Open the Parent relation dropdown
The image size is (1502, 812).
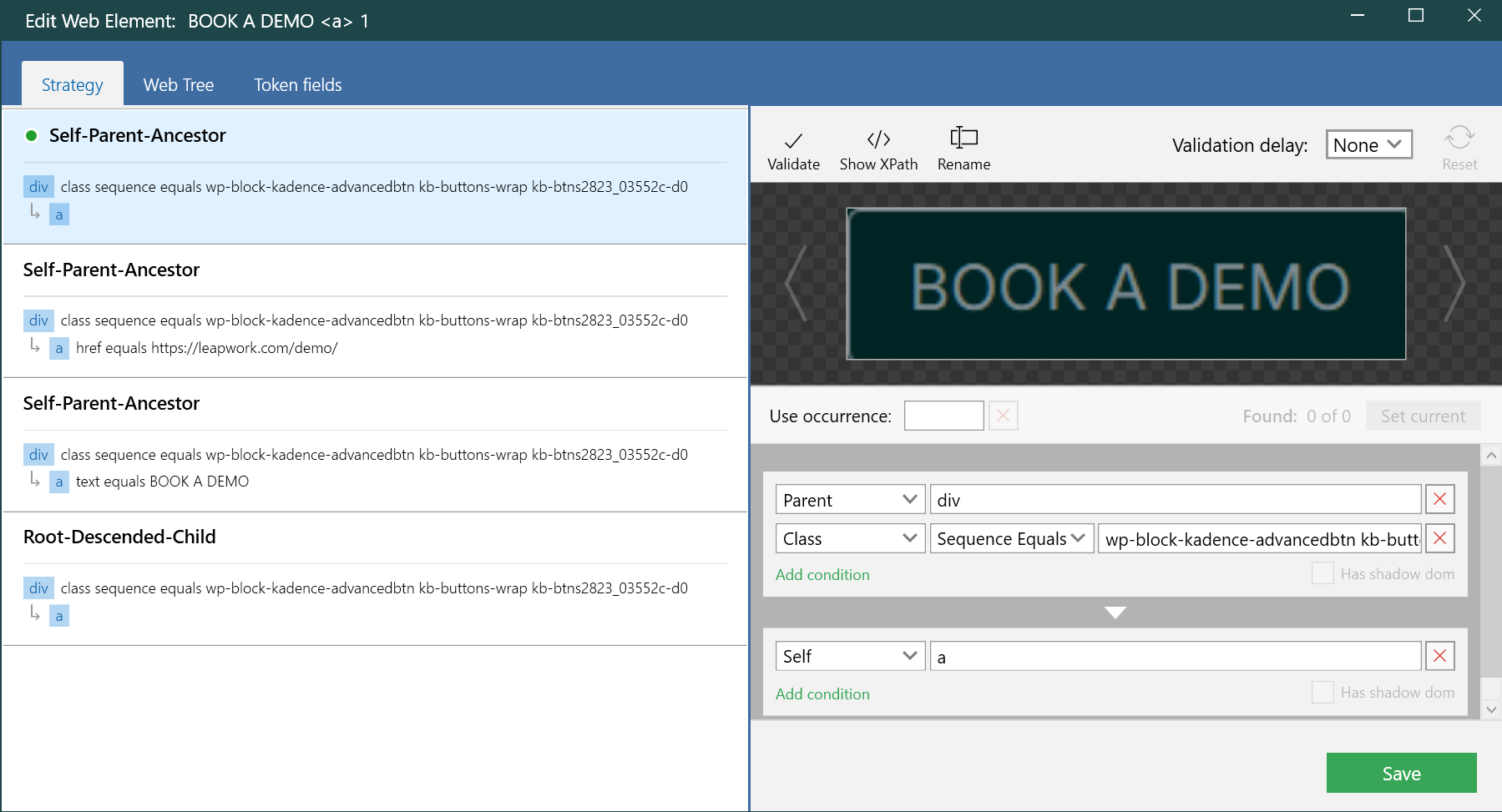pos(850,500)
